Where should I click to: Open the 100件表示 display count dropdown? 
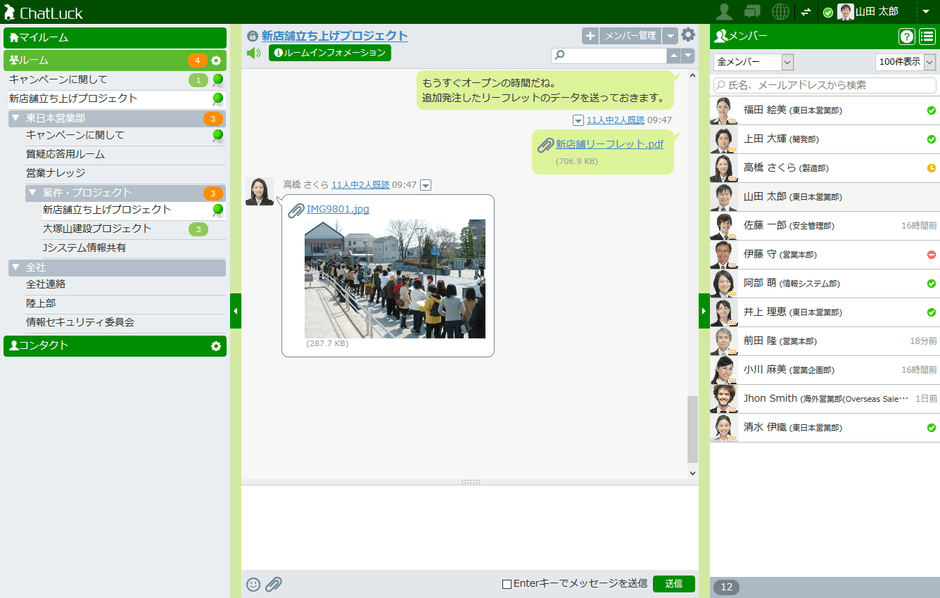[x=905, y=63]
